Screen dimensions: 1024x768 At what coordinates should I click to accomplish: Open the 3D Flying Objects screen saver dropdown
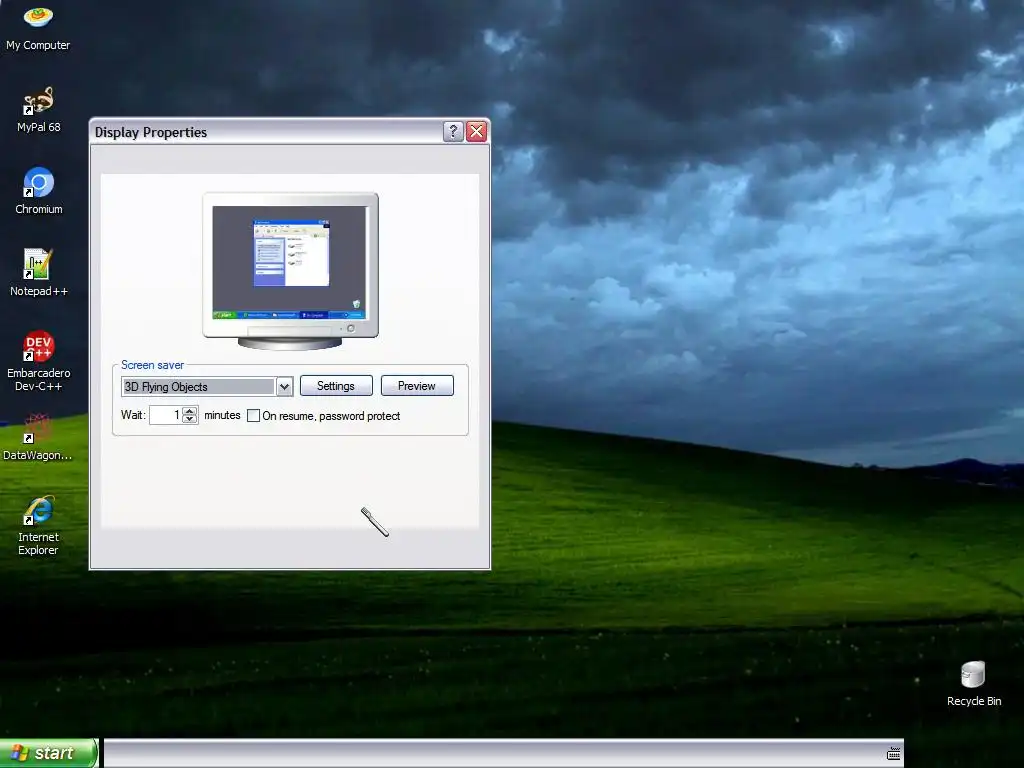tap(284, 387)
